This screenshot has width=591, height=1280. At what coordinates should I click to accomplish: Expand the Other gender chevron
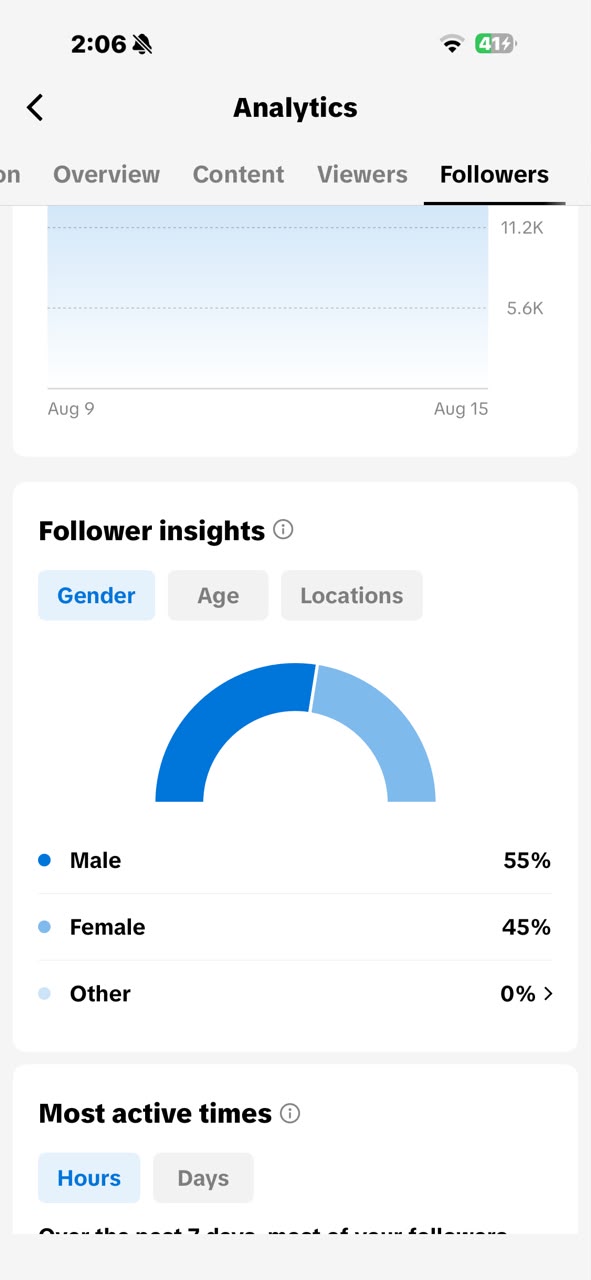548,993
